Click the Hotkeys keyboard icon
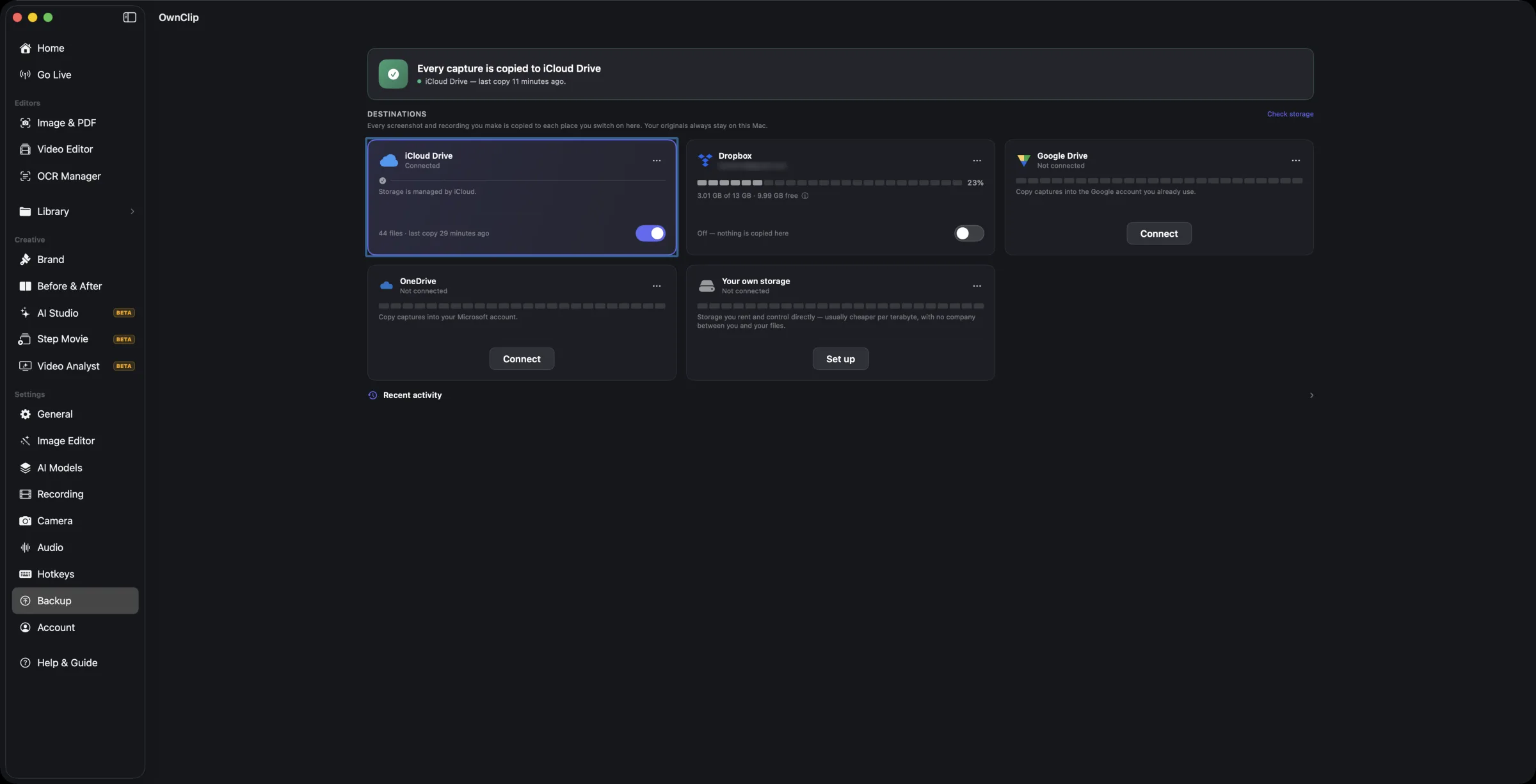 (x=25, y=574)
